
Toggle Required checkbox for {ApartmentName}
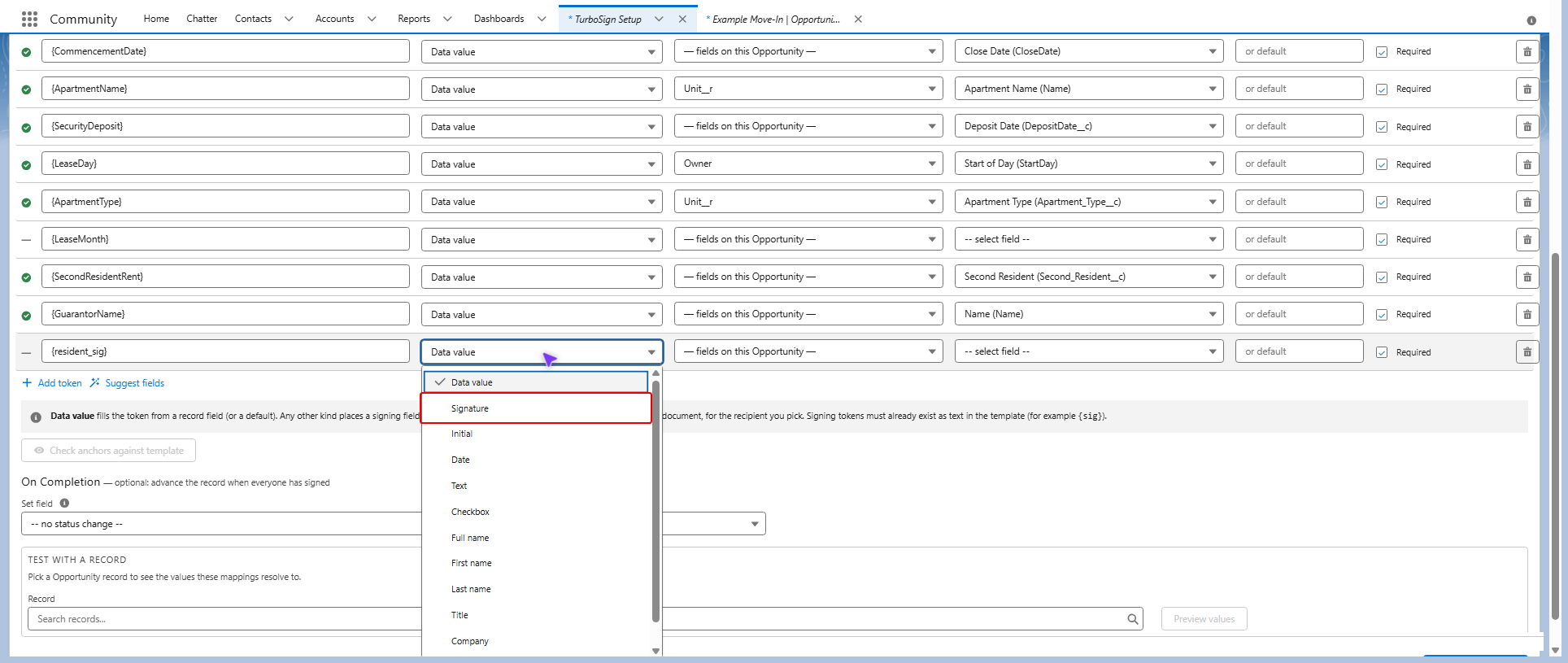(1382, 89)
